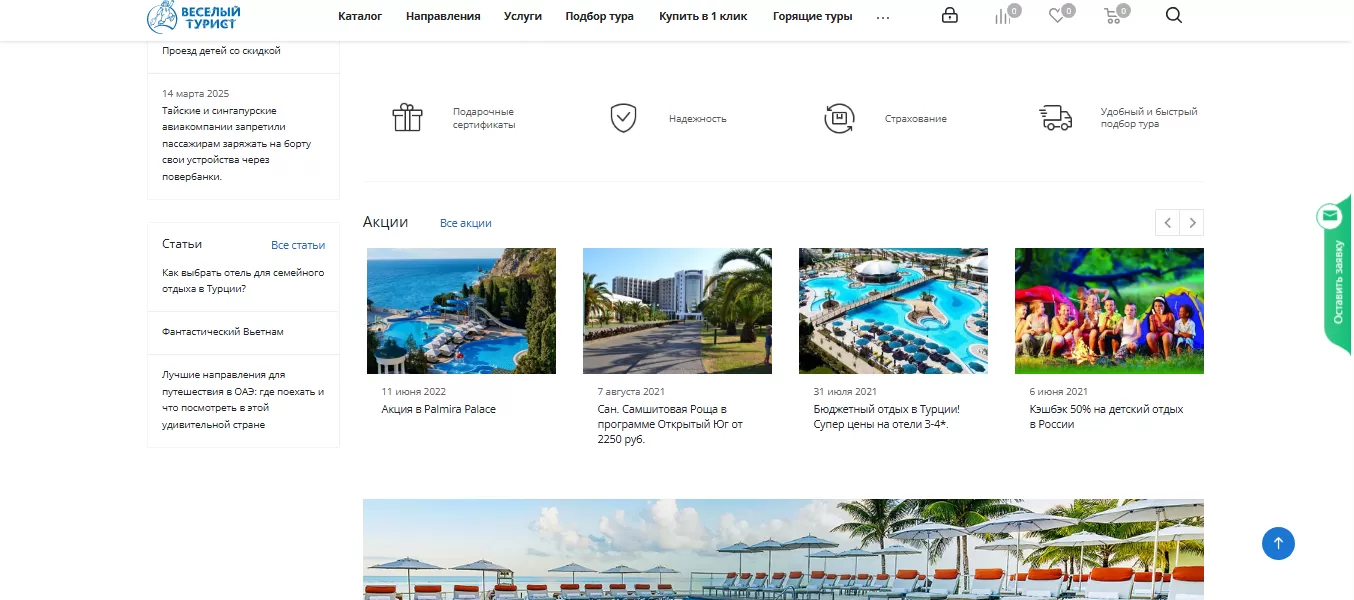Open the shopping cart icon

[1111, 16]
